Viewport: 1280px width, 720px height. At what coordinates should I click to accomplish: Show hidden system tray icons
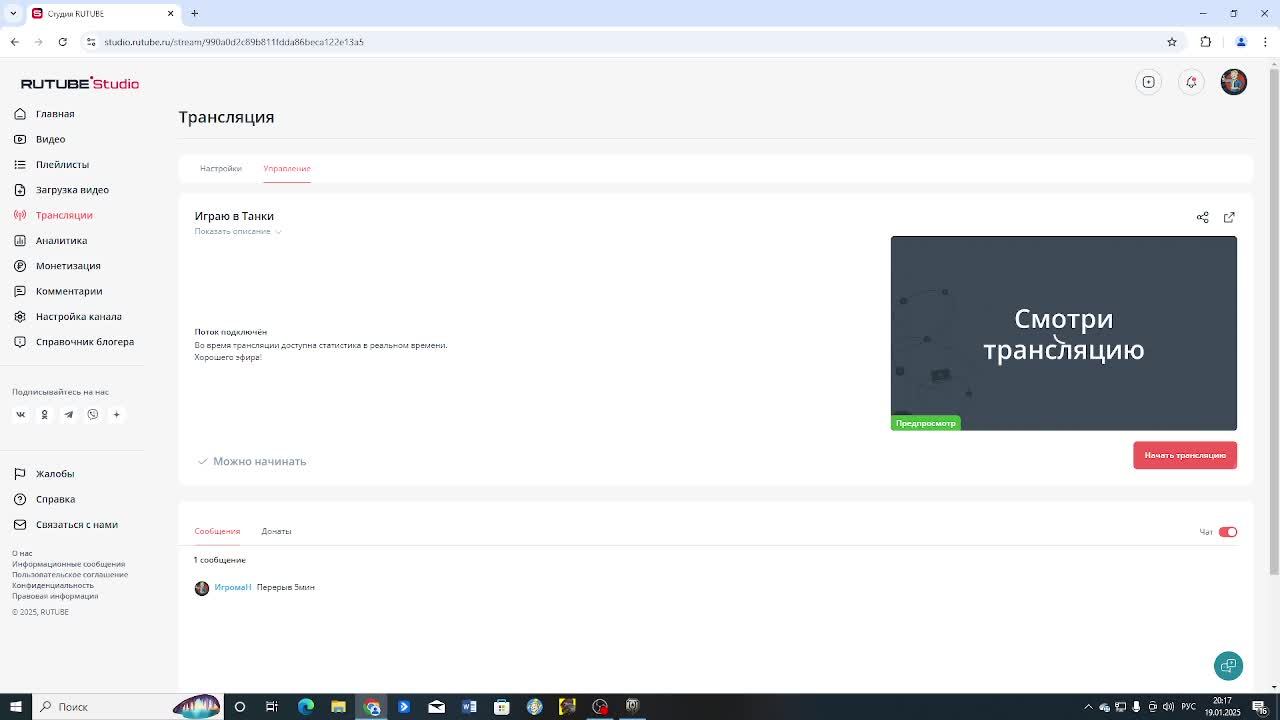point(1088,707)
